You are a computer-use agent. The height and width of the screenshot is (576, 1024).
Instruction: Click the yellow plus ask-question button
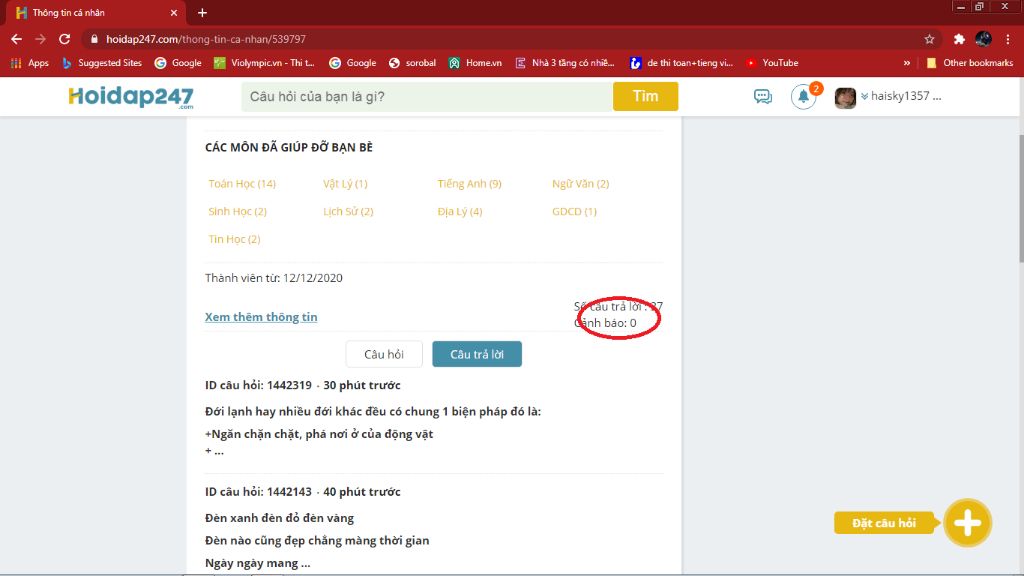pyautogui.click(x=967, y=523)
